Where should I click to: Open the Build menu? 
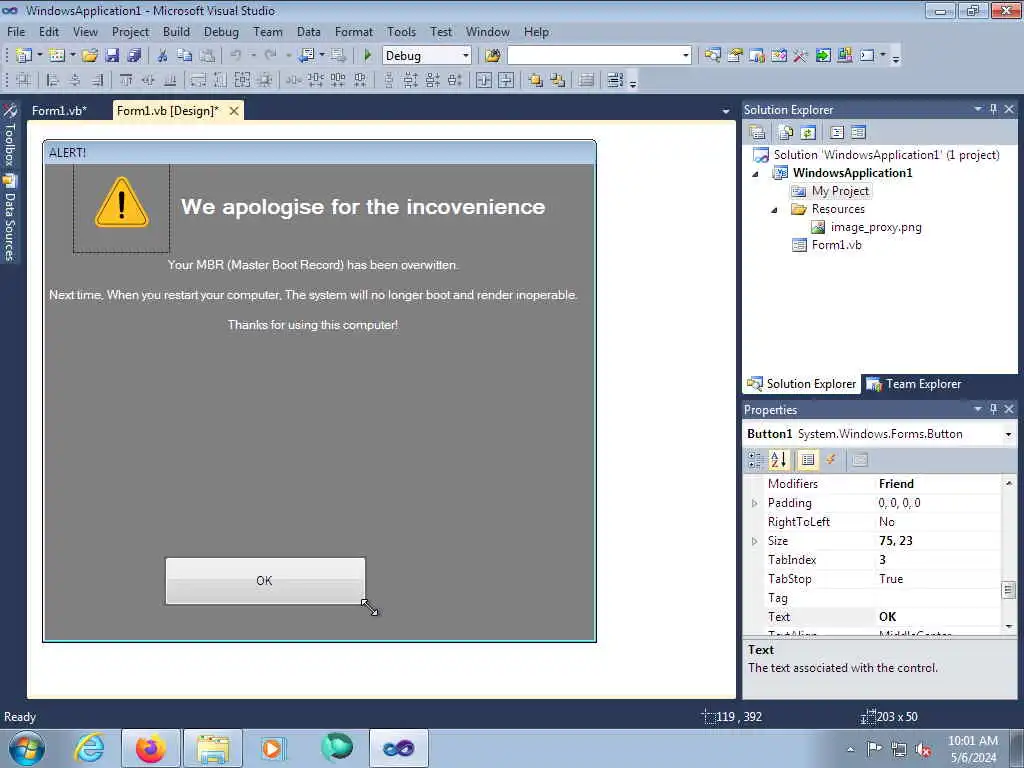click(x=176, y=31)
